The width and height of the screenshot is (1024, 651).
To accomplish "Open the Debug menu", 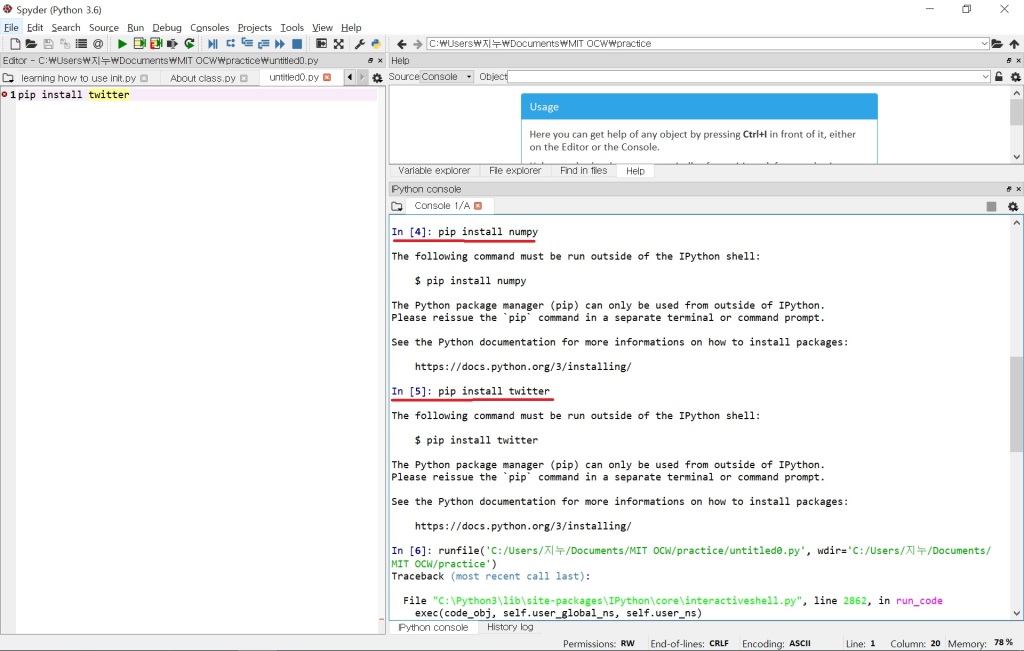I will tap(167, 27).
